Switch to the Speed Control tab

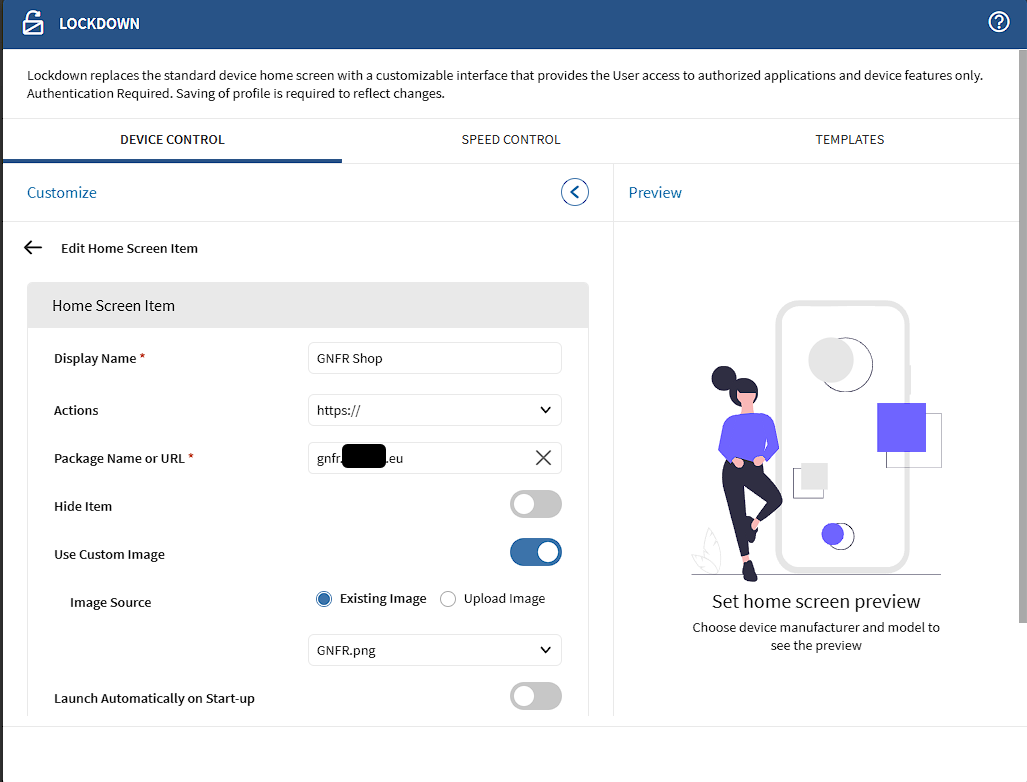510,140
